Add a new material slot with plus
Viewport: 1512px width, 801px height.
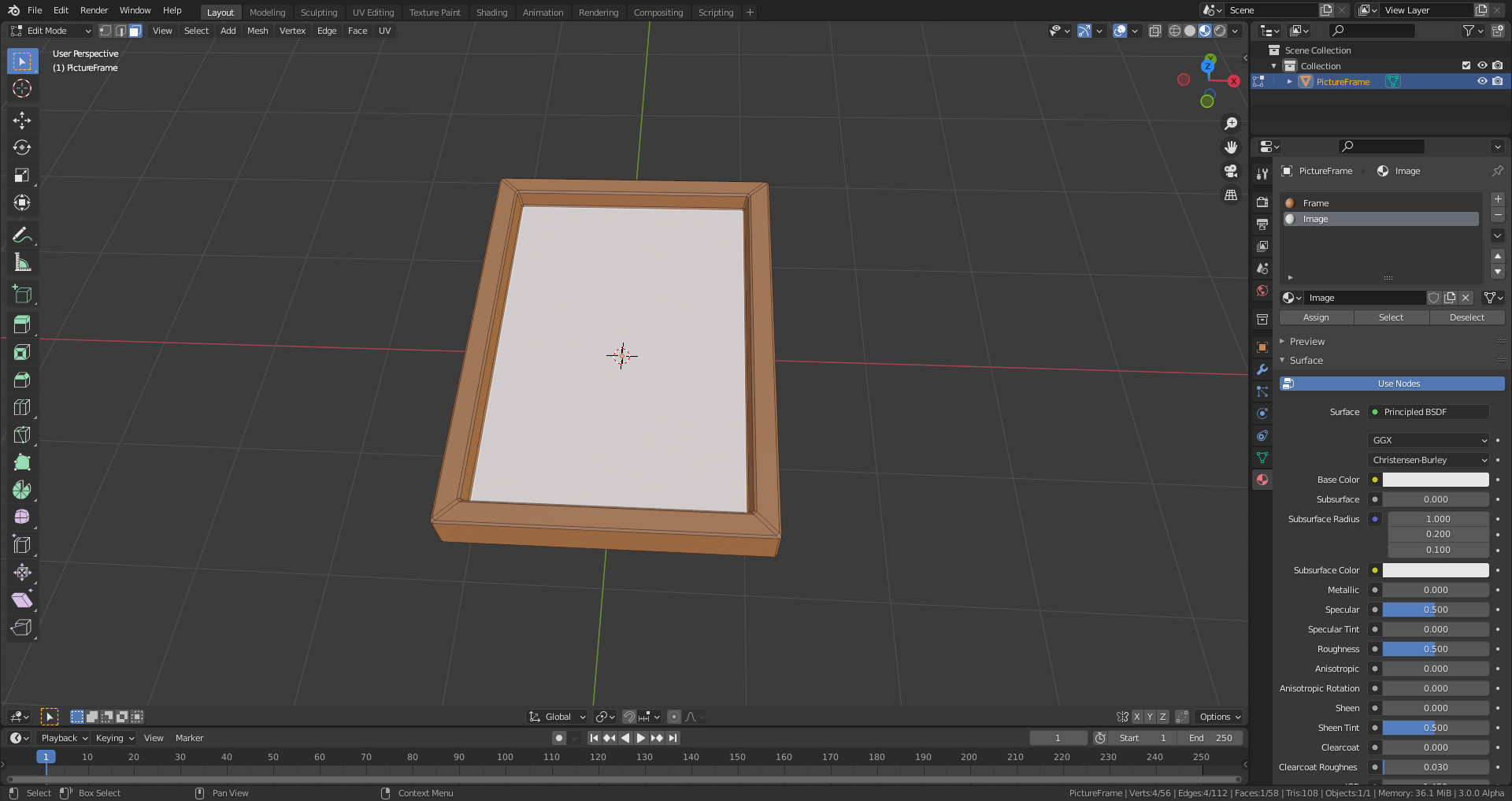(x=1498, y=199)
